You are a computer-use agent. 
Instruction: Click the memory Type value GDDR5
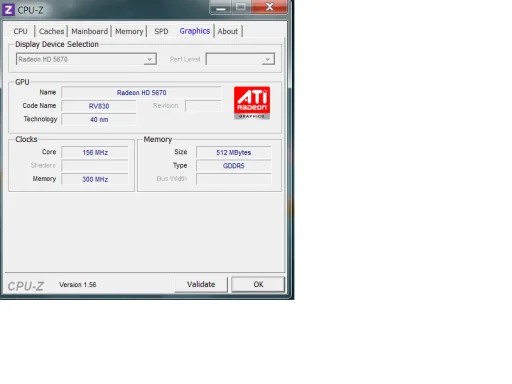pyautogui.click(x=234, y=166)
